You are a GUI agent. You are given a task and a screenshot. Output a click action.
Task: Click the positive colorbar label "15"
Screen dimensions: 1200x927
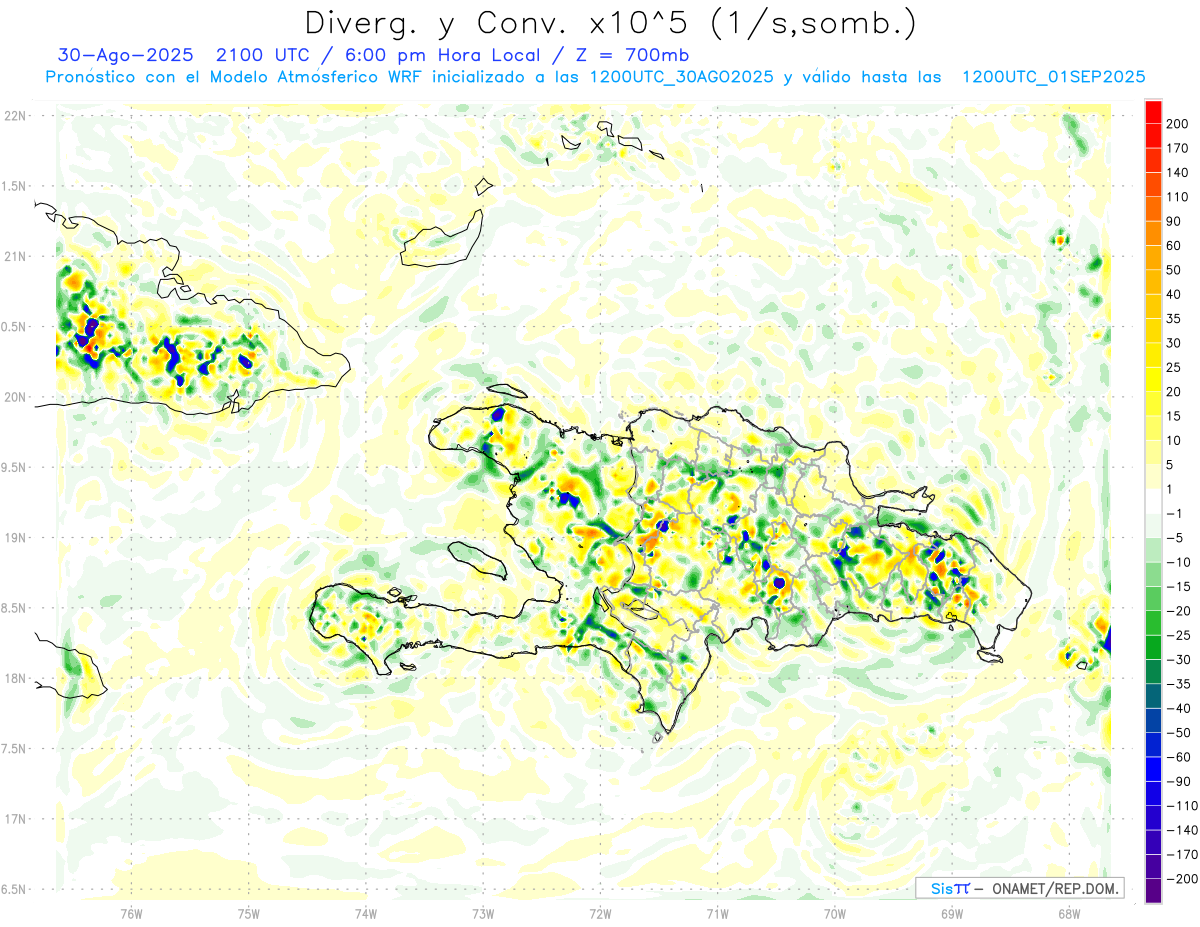(1174, 416)
